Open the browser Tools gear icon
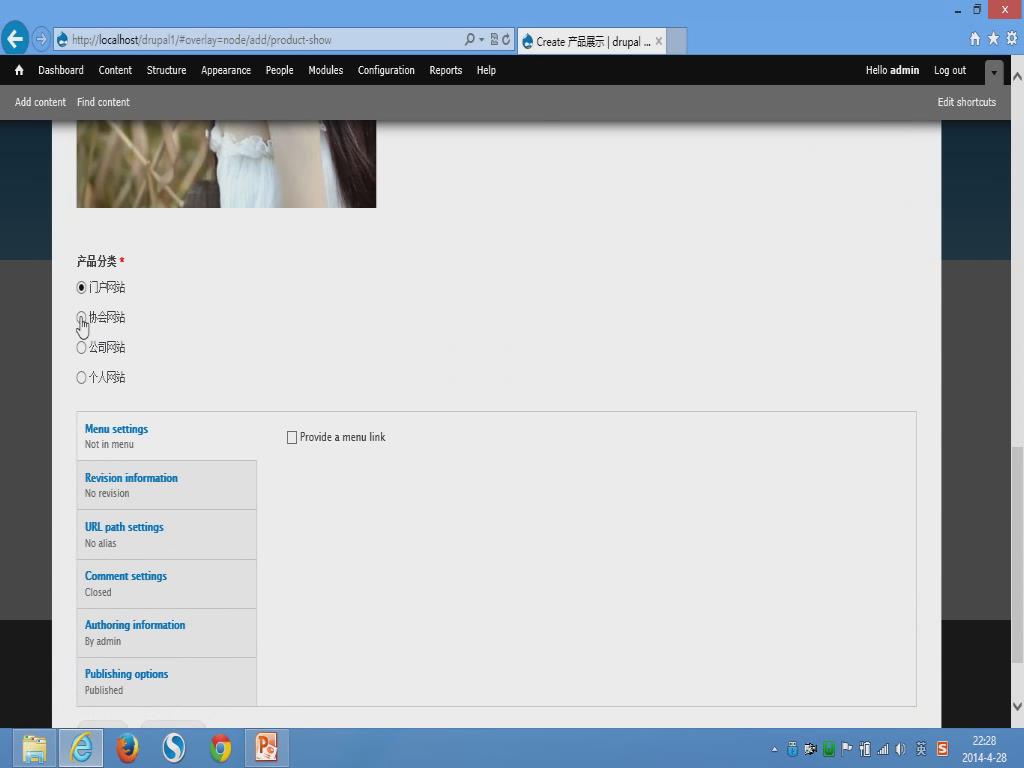Screen dimensions: 1024x768 [x=1012, y=39]
